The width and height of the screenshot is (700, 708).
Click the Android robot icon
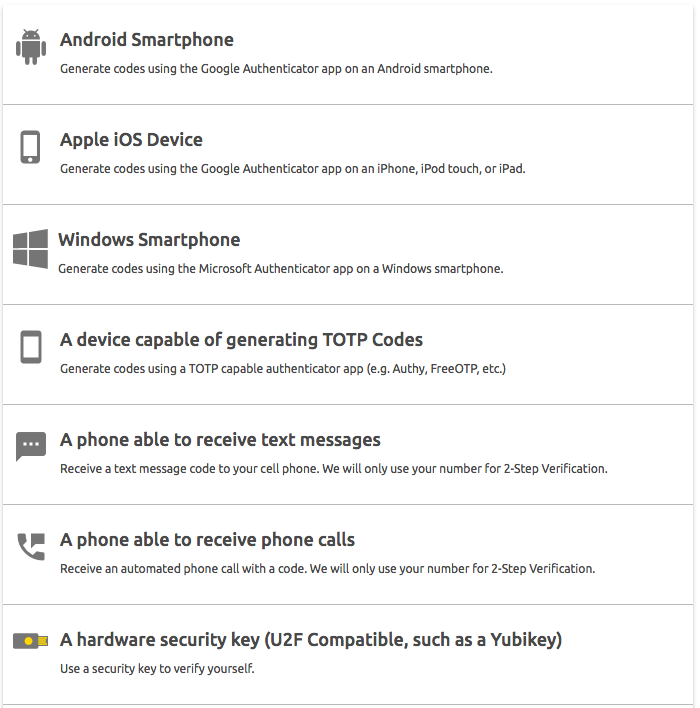(31, 47)
